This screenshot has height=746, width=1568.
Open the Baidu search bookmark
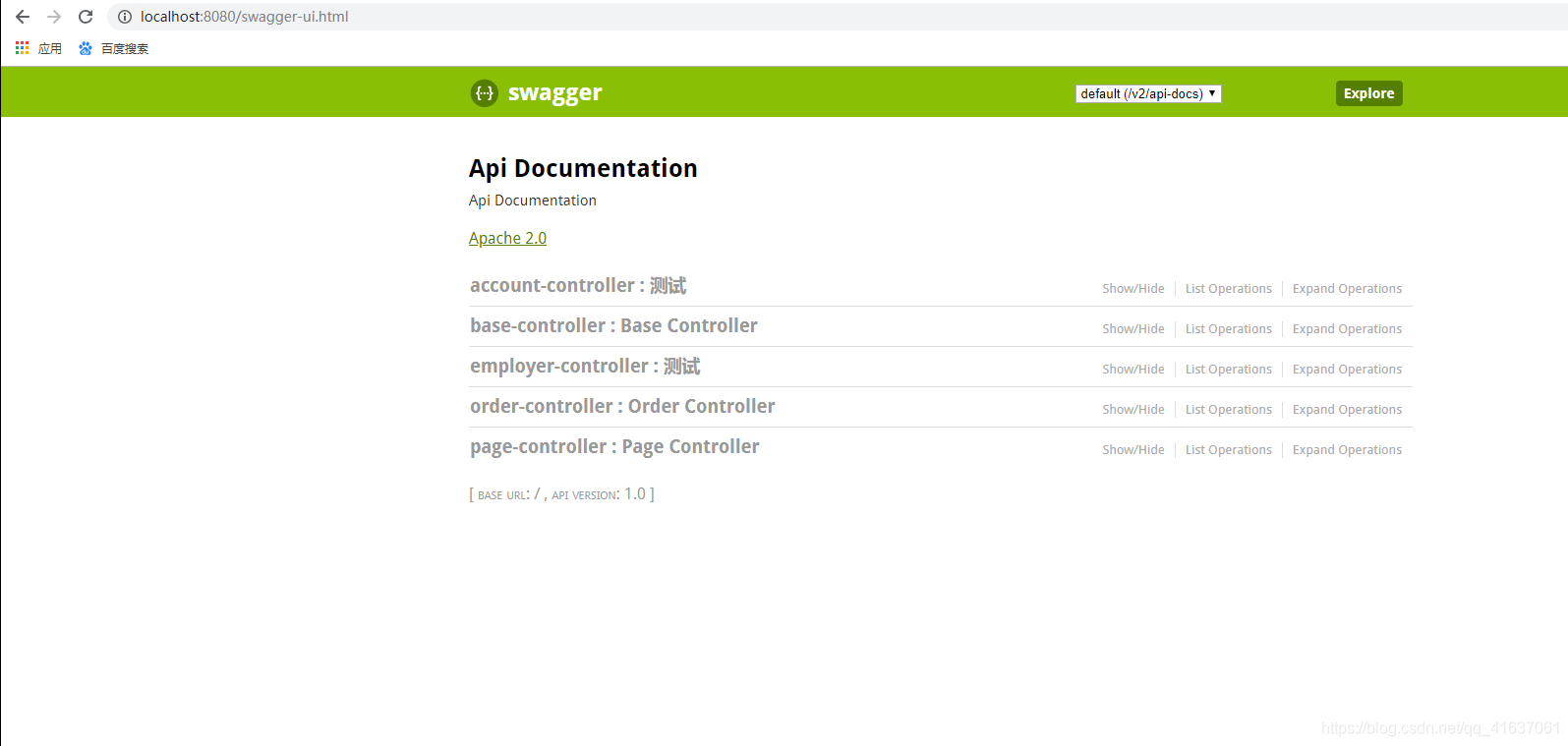[x=114, y=48]
